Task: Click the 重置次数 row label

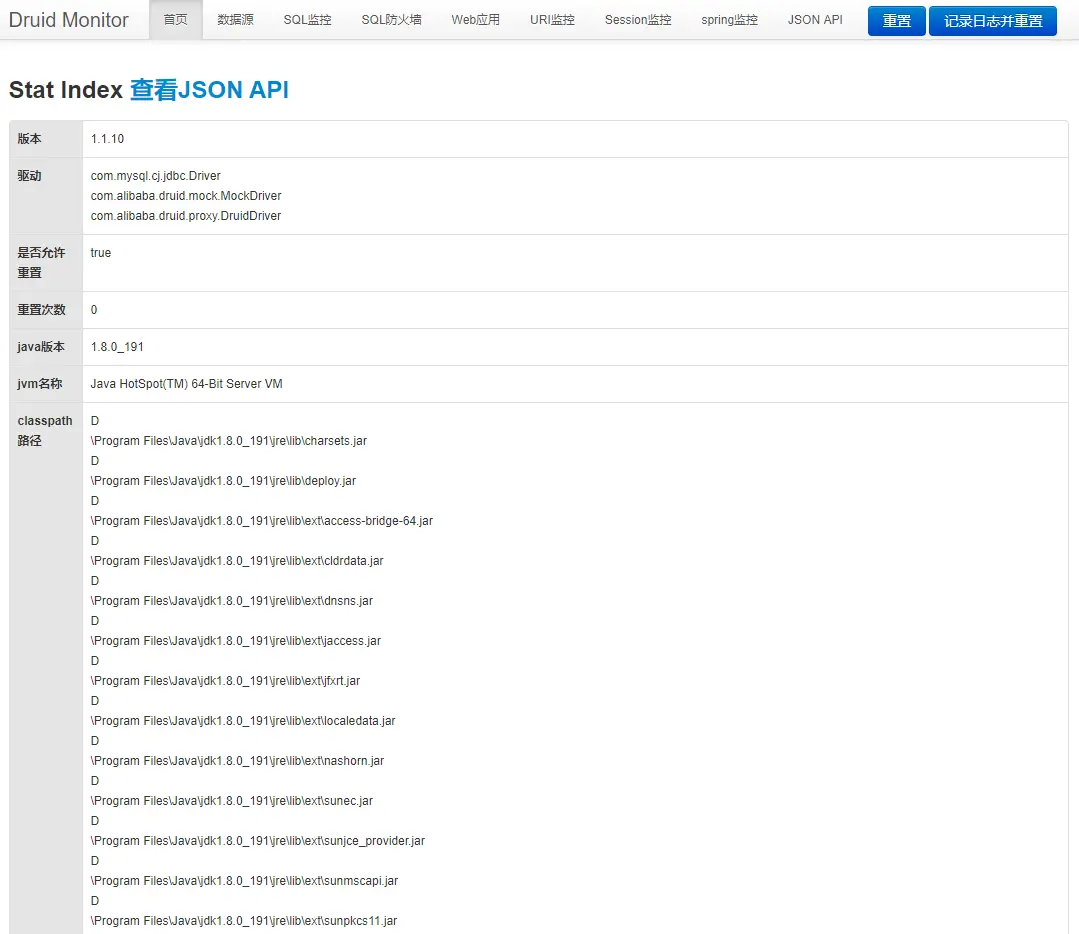Action: click(x=41, y=309)
